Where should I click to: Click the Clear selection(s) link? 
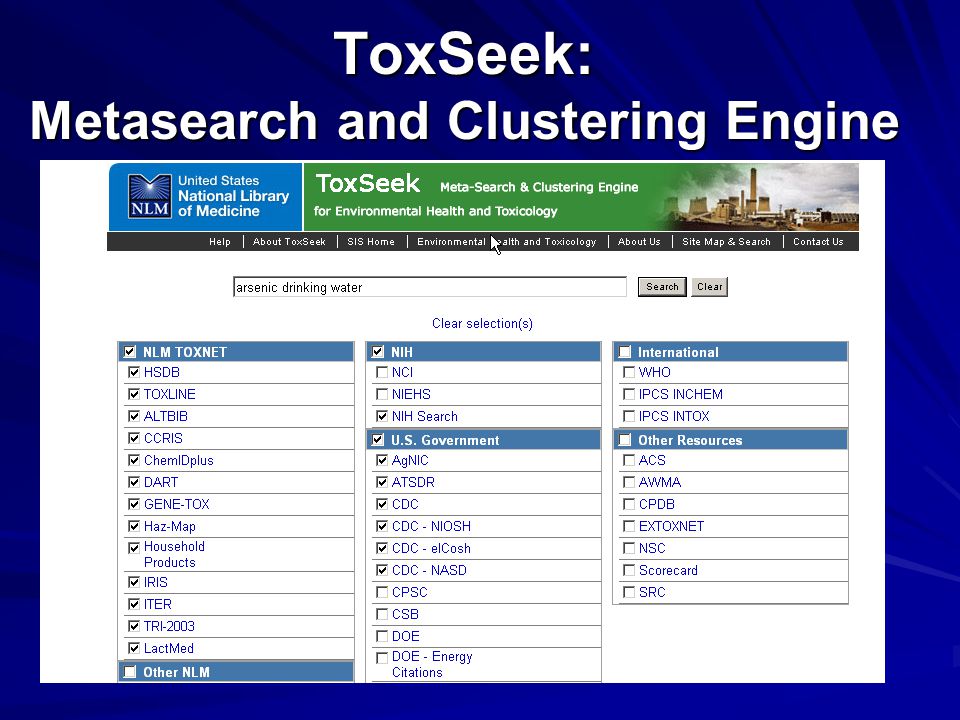coord(482,323)
